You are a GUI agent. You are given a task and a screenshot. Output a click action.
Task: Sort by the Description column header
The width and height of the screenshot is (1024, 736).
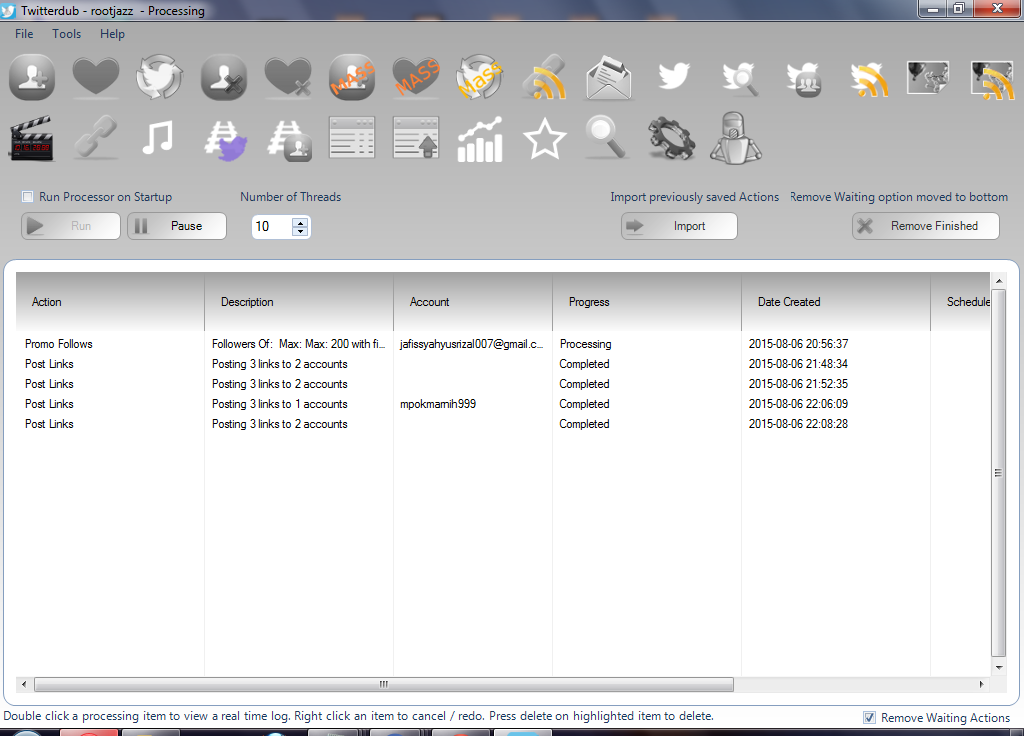pos(299,302)
